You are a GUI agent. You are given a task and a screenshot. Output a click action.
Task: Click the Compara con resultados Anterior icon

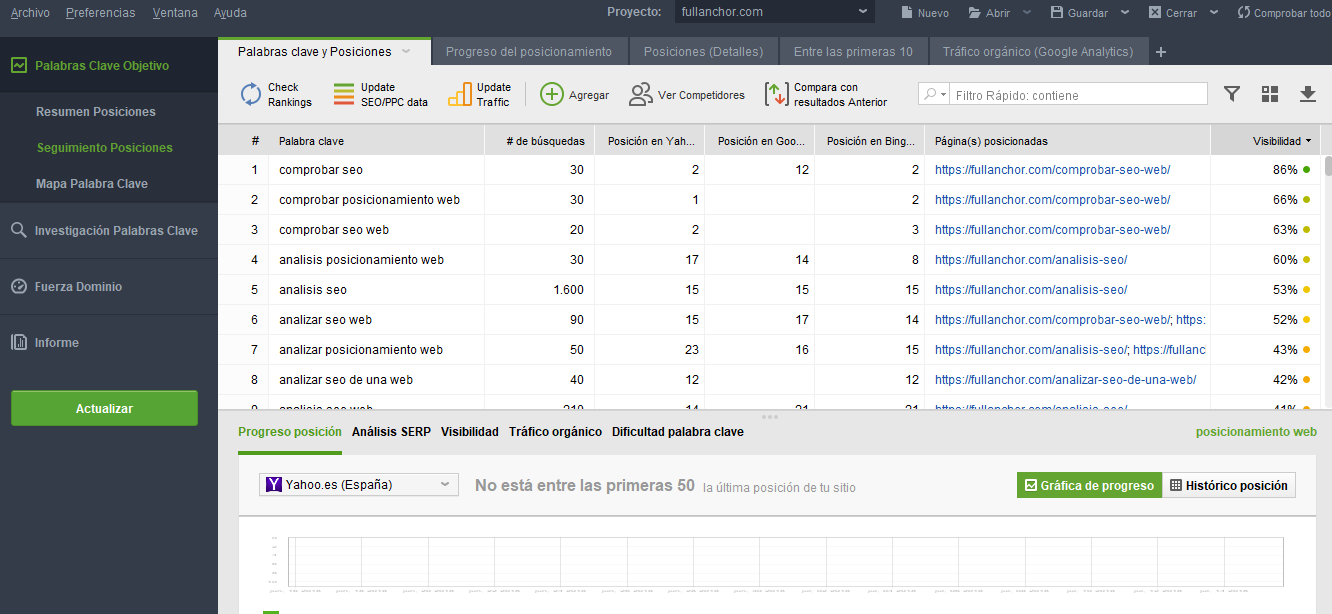(x=776, y=94)
